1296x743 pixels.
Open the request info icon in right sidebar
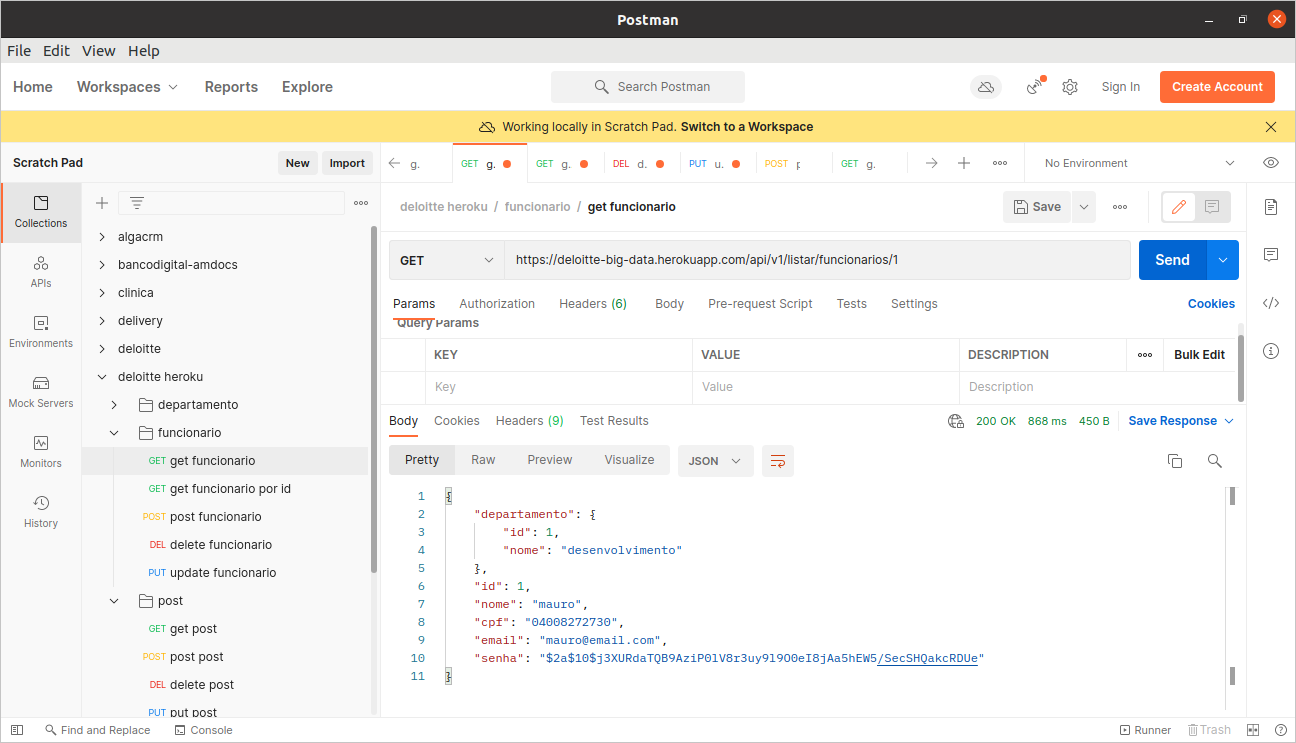[x=1271, y=351]
